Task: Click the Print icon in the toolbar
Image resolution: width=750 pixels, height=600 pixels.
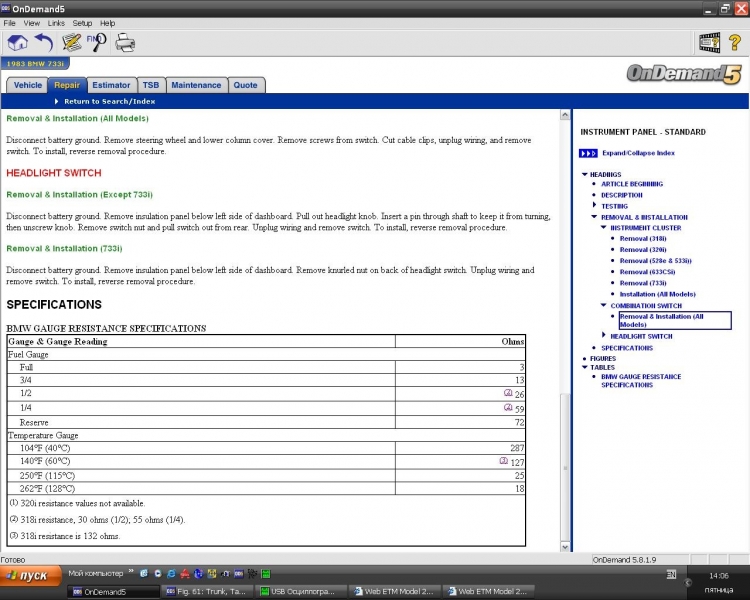Action: [x=125, y=42]
